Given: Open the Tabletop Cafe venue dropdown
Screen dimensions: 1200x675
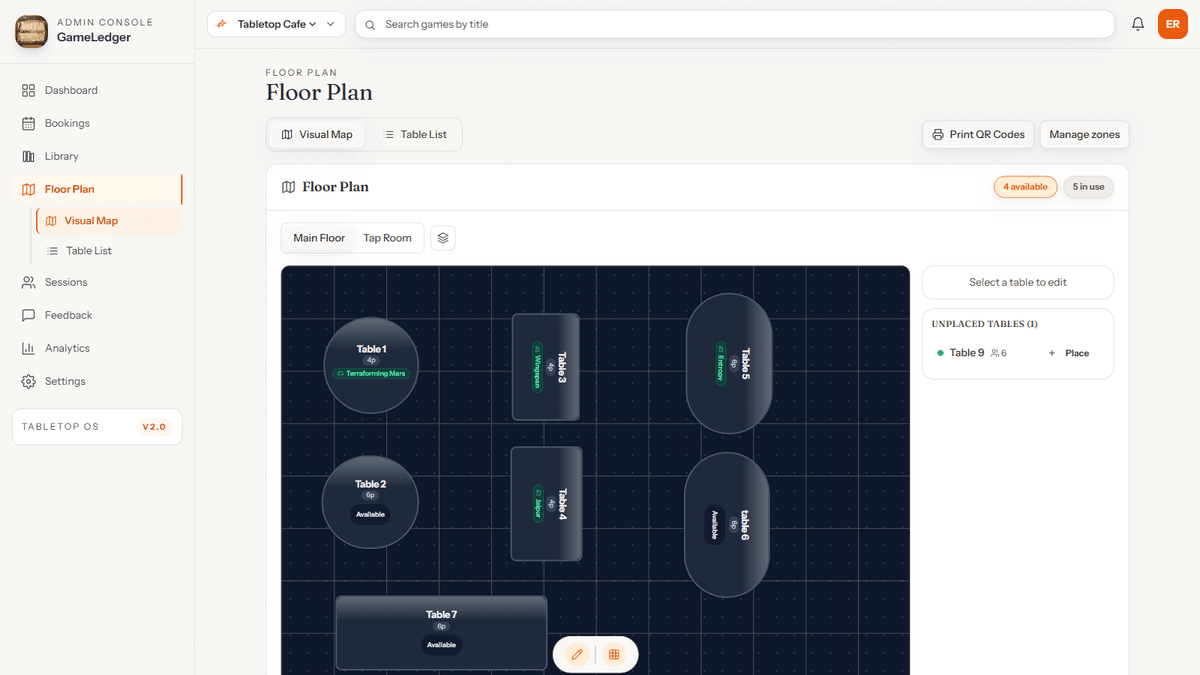Looking at the screenshot, I should [x=276, y=24].
